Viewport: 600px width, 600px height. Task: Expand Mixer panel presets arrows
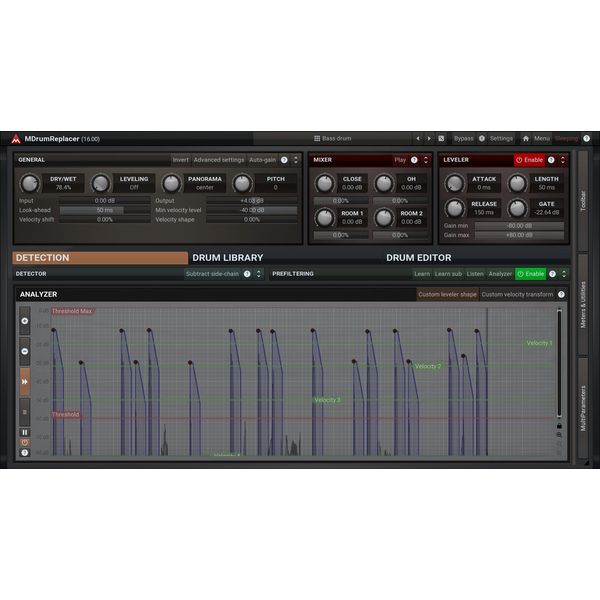426,160
